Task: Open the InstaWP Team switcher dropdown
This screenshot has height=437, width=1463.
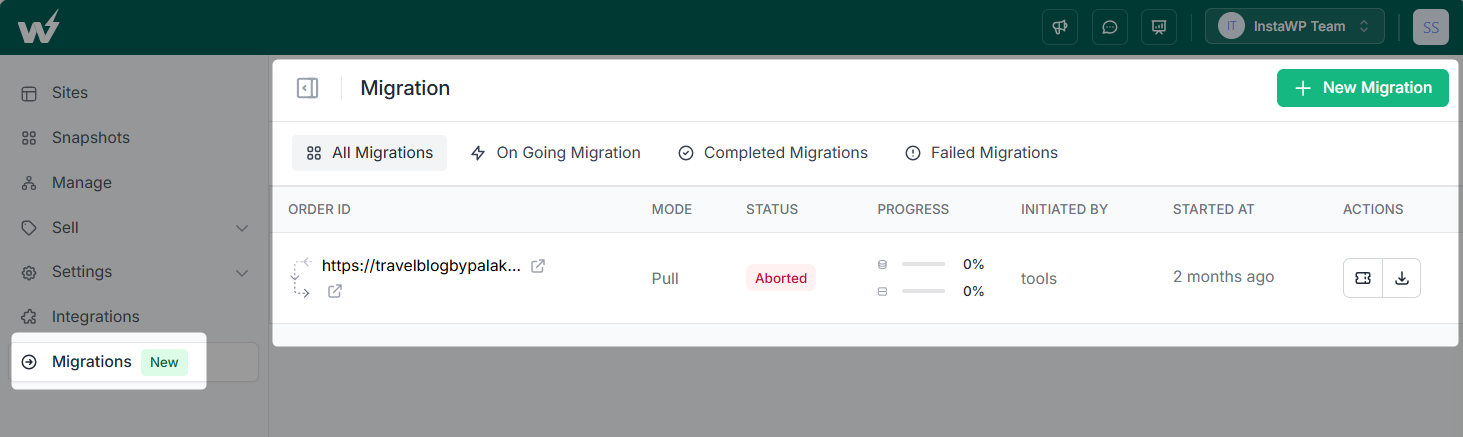Action: tap(1294, 27)
